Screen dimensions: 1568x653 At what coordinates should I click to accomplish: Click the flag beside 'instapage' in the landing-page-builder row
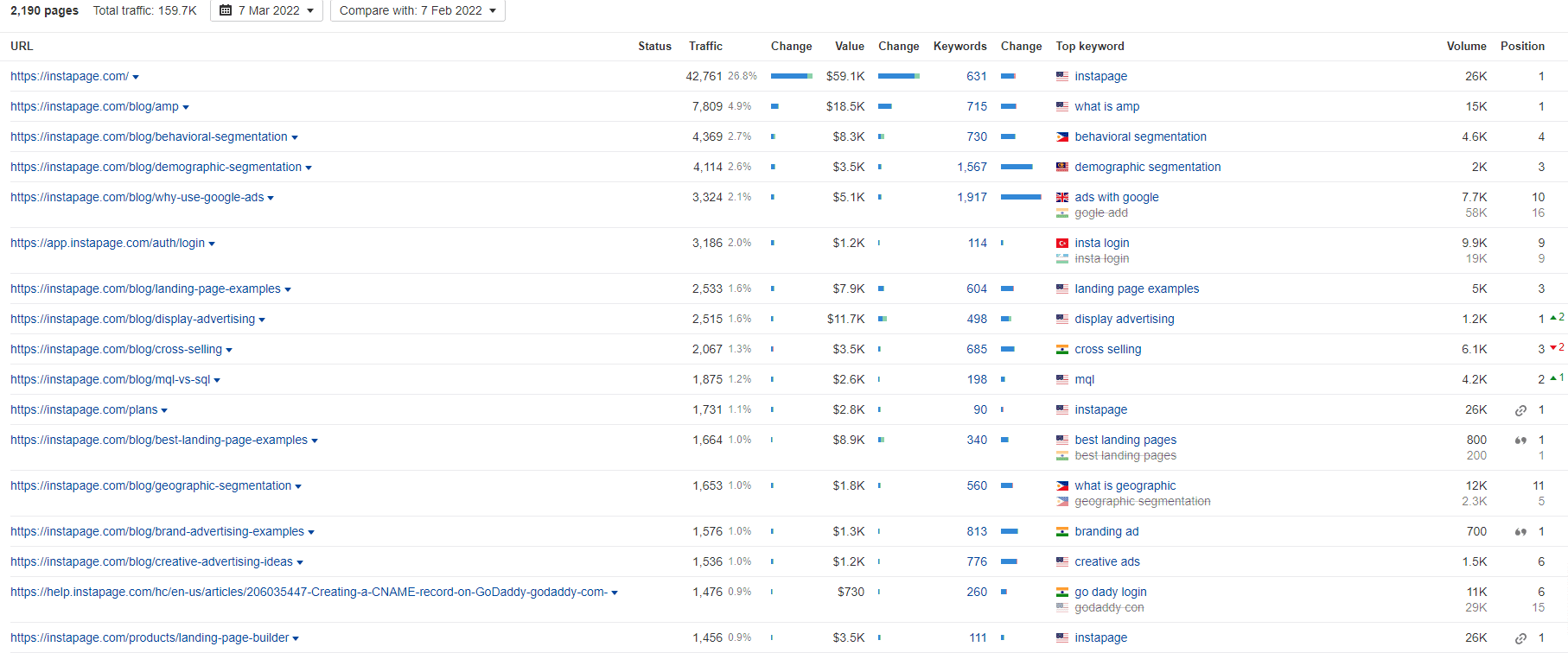[x=1061, y=637]
